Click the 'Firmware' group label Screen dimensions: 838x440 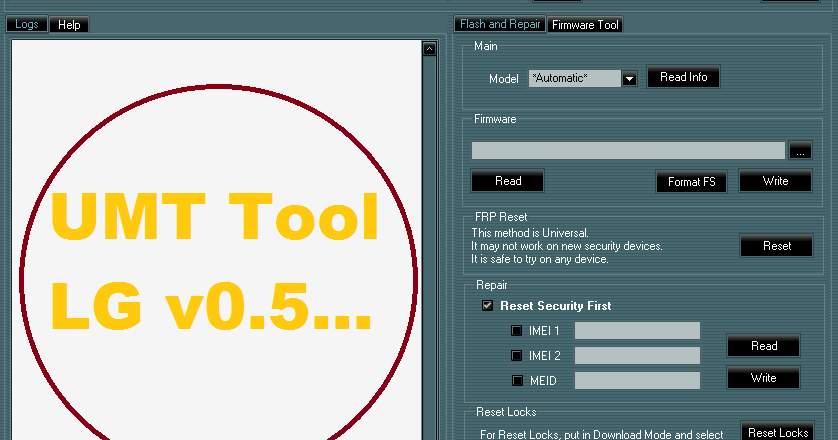tap(495, 119)
